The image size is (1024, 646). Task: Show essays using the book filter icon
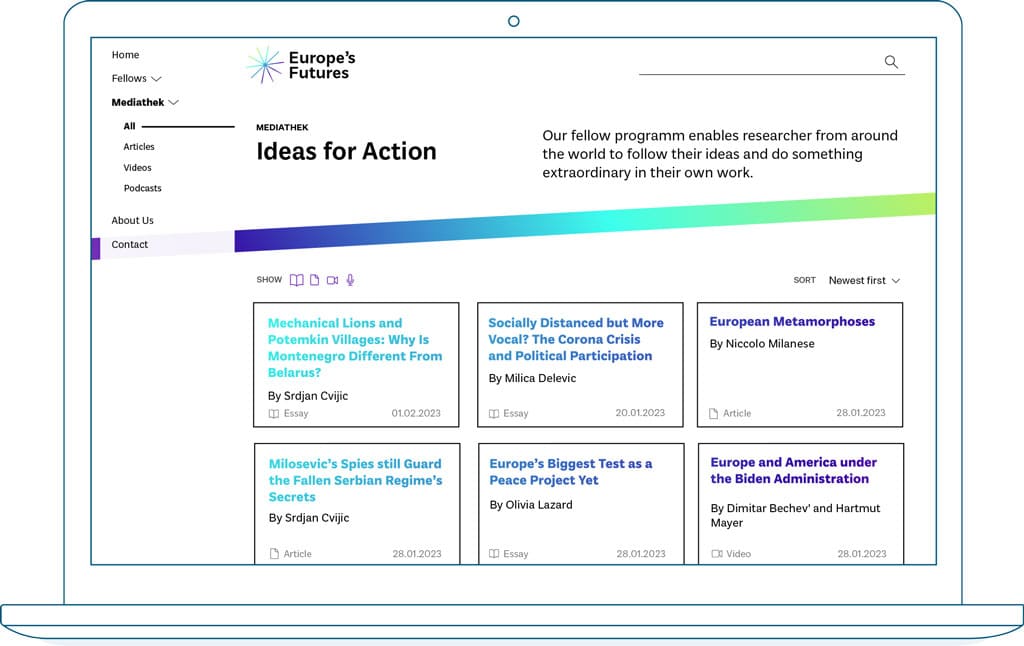(x=297, y=280)
